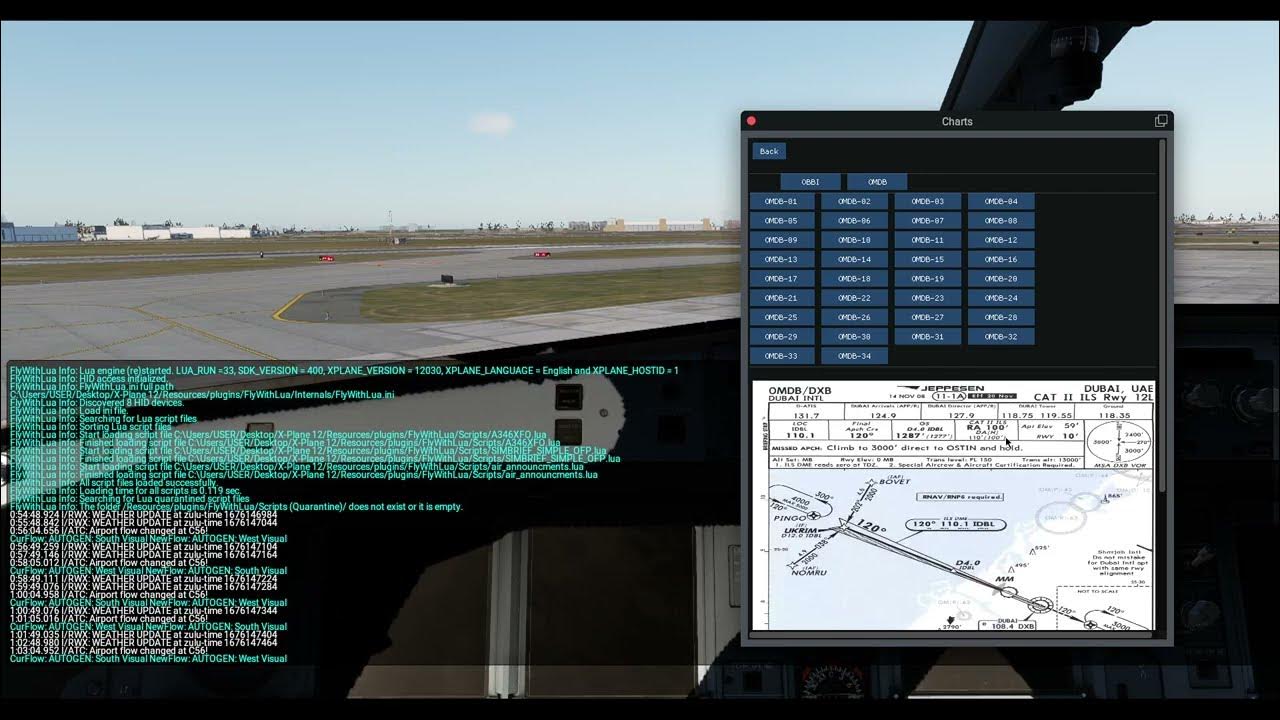Click the OMDB-23 chart button

click(x=928, y=298)
